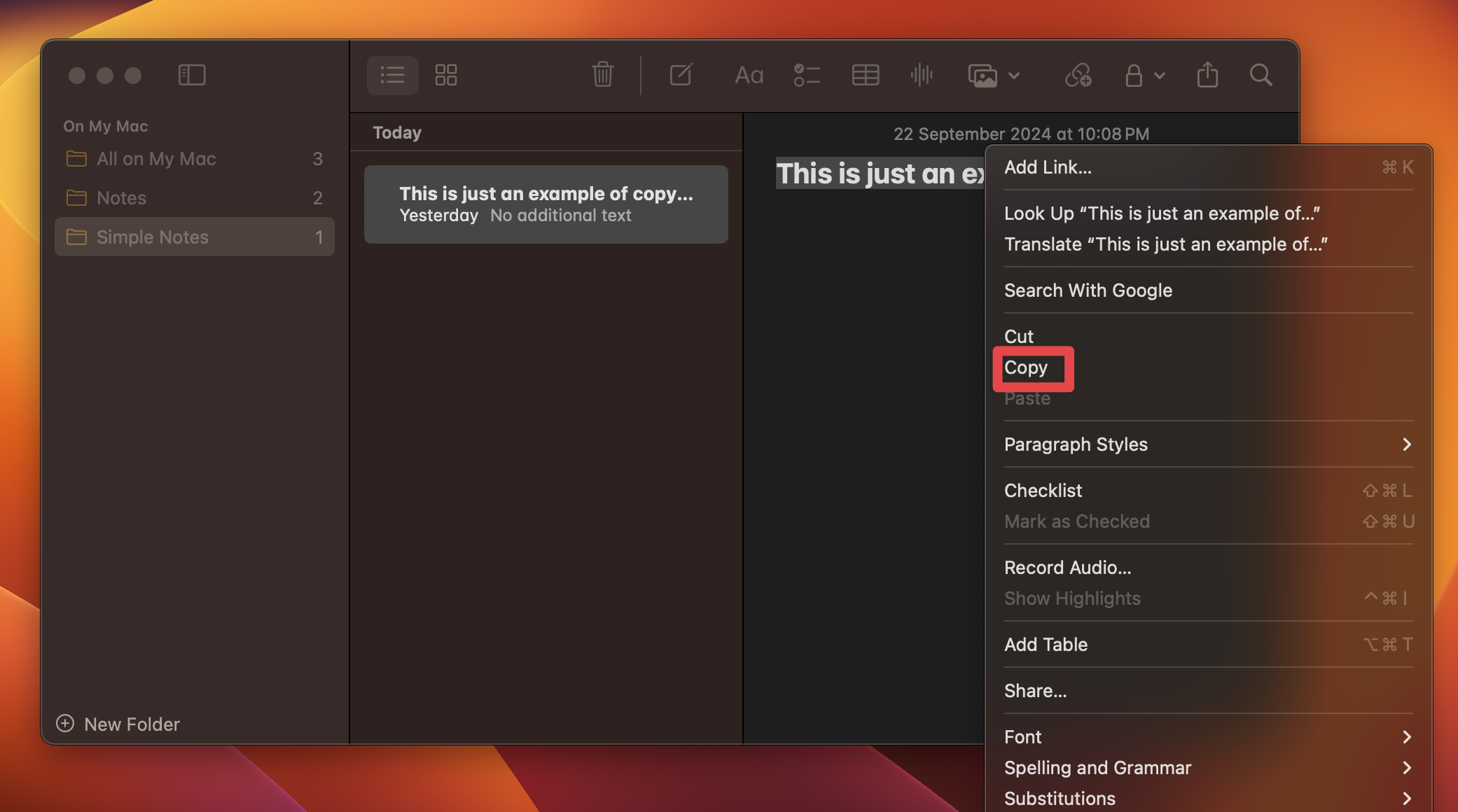Viewport: 1458px width, 812px height.
Task: Insert a link using the link toolbar icon
Action: 1077,75
